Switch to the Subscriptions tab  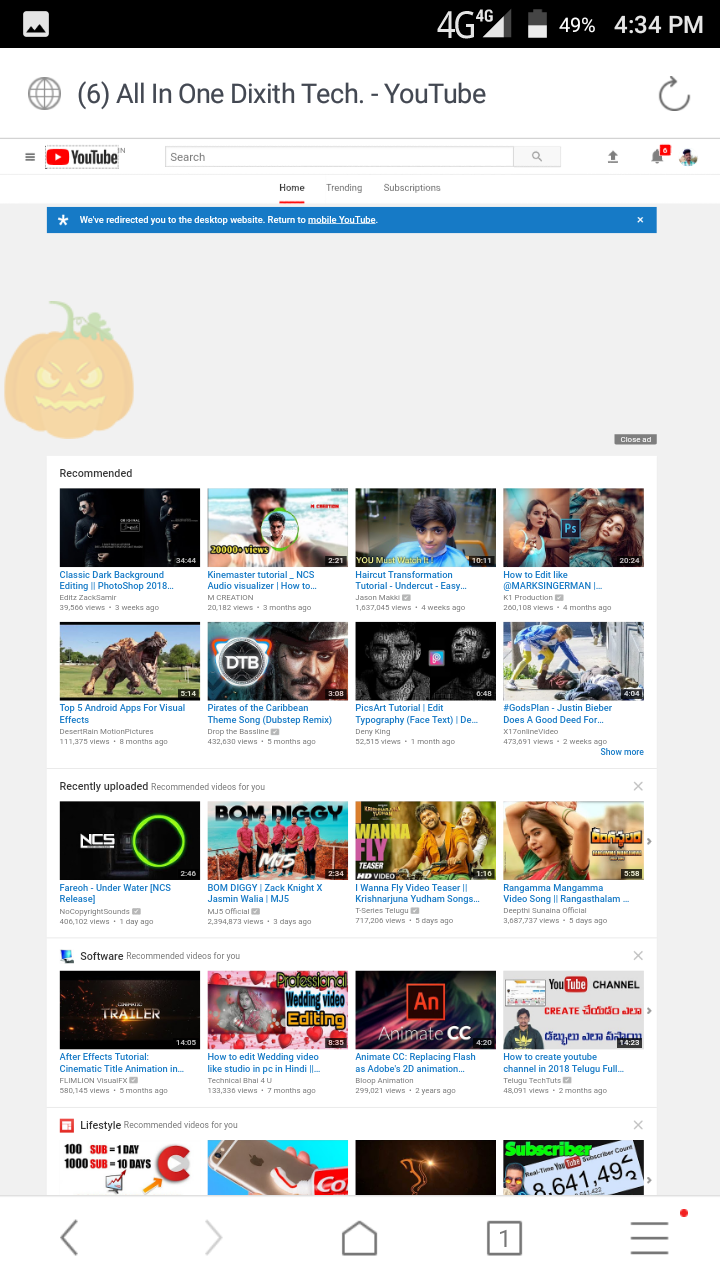point(412,188)
